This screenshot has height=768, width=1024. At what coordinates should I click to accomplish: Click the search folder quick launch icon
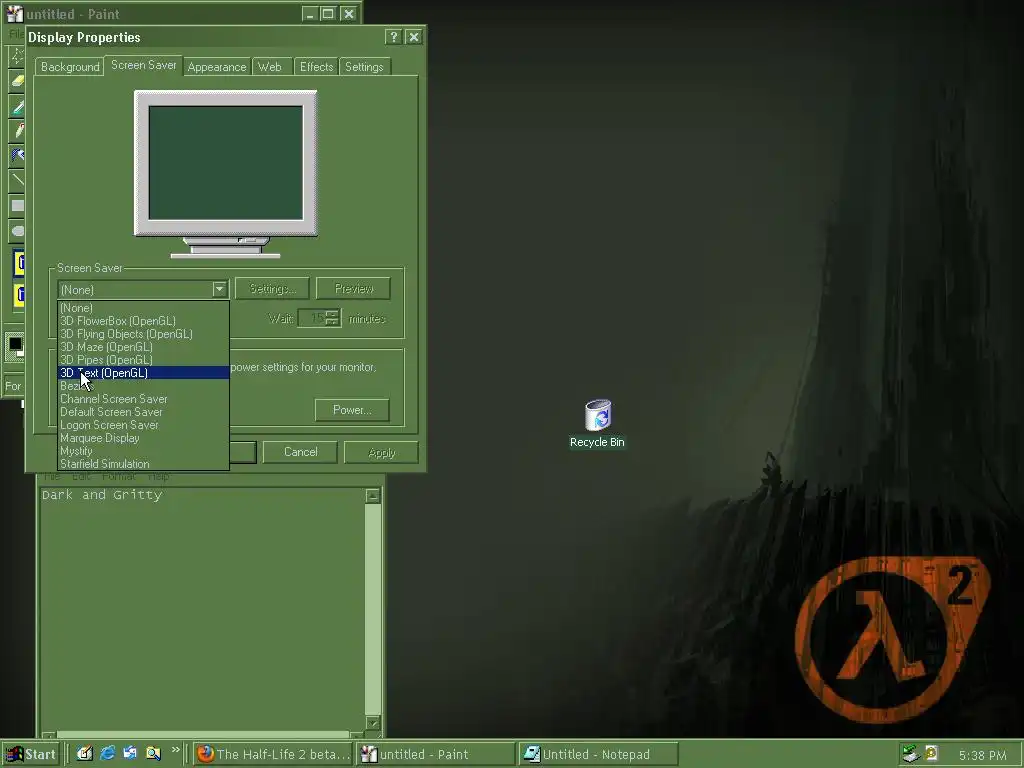pyautogui.click(x=153, y=754)
